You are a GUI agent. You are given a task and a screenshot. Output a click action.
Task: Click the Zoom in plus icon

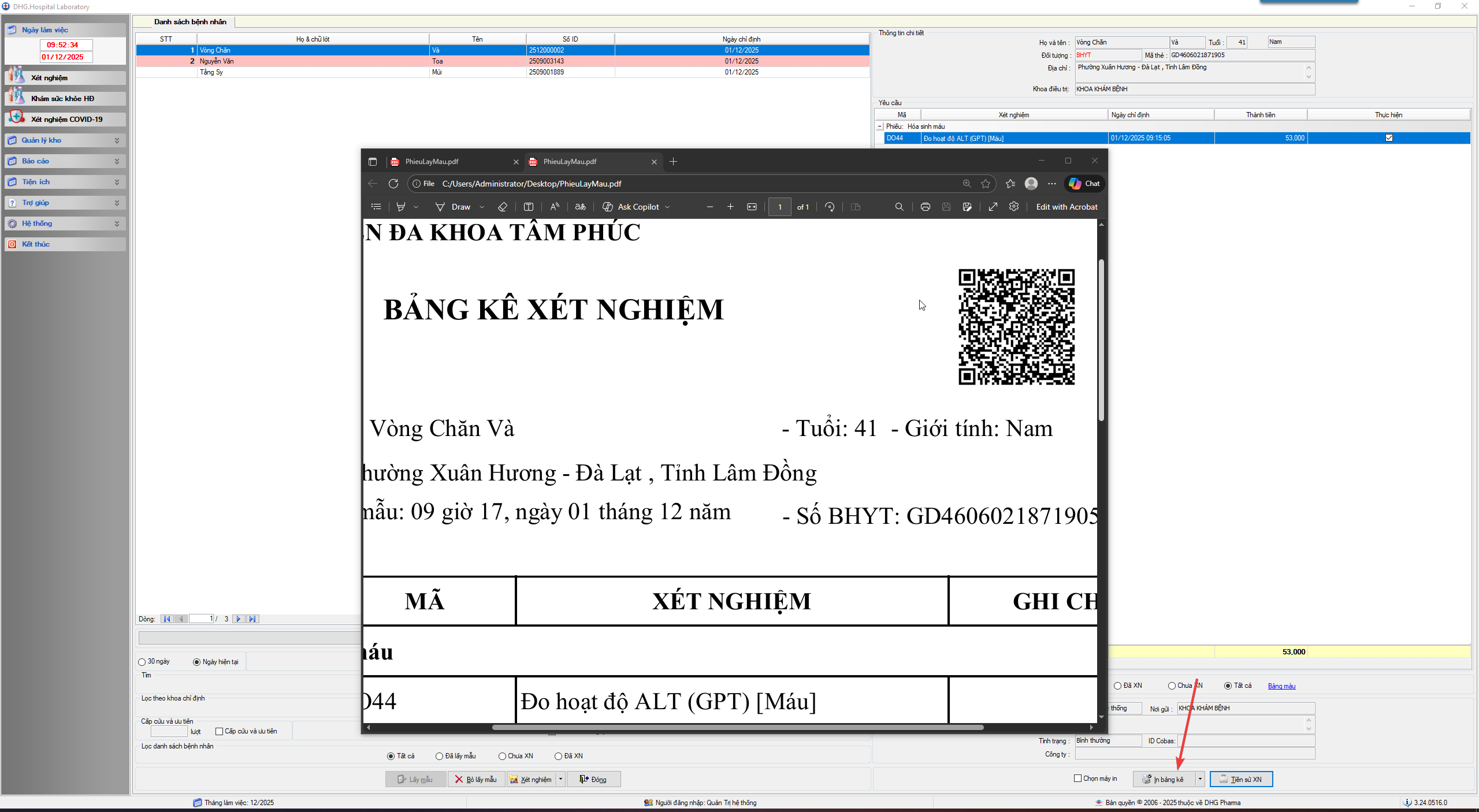point(730,207)
